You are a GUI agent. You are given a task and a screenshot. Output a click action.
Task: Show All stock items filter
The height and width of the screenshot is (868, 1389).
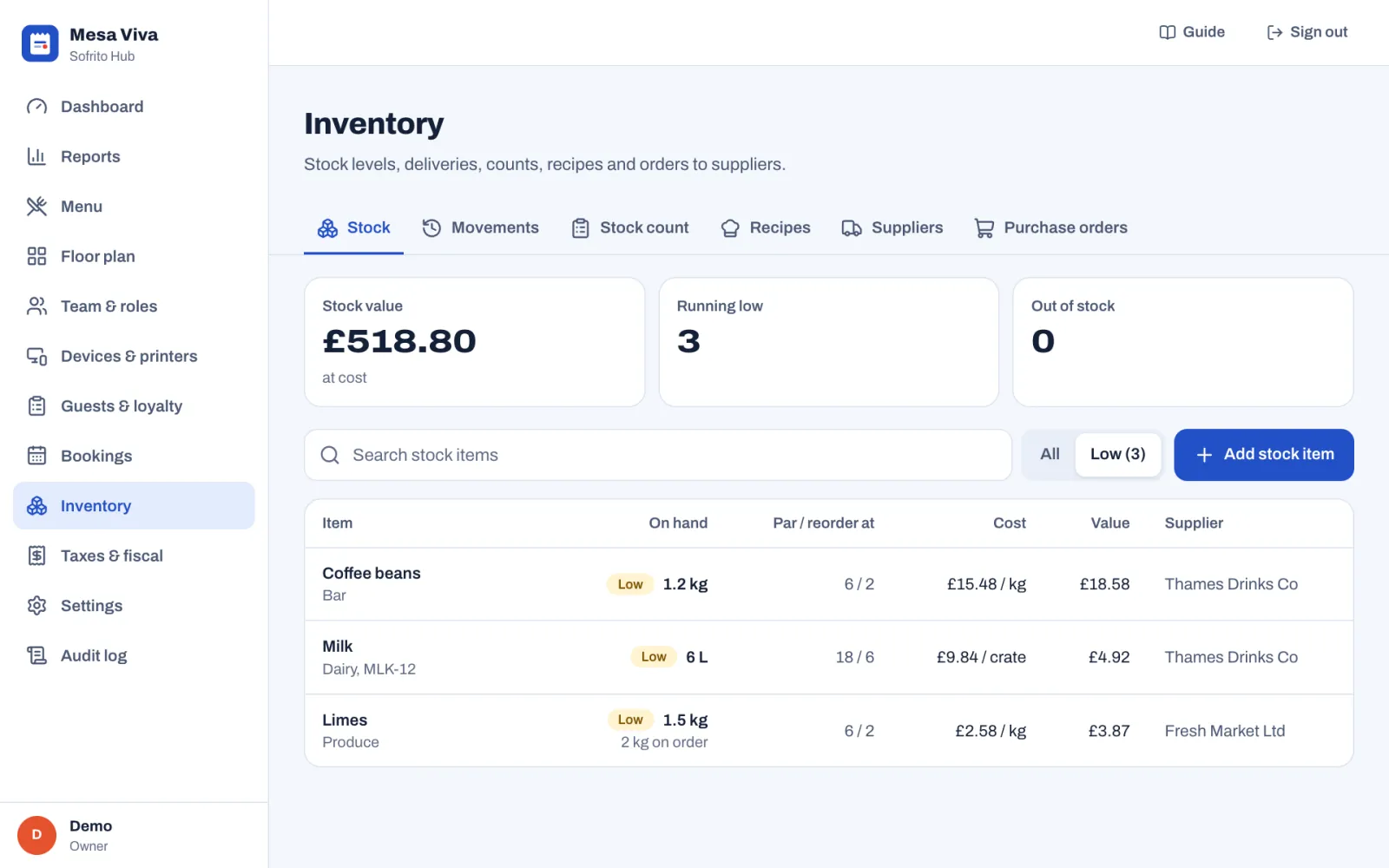pos(1050,454)
